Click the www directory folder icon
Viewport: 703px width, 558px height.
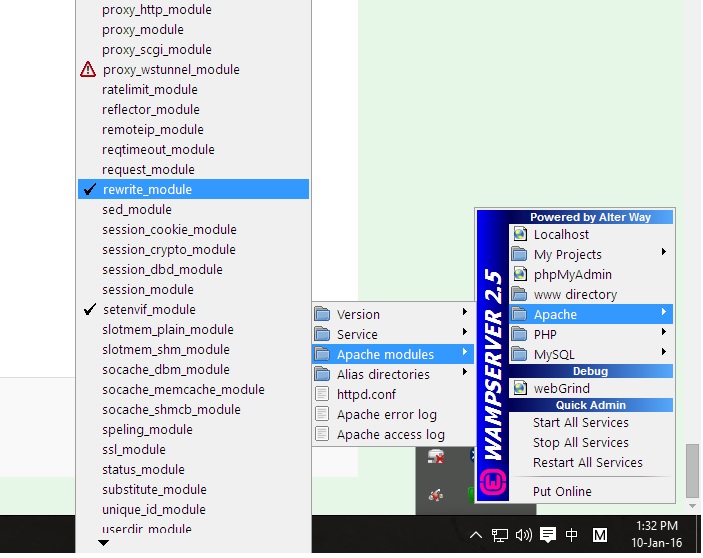pos(520,294)
